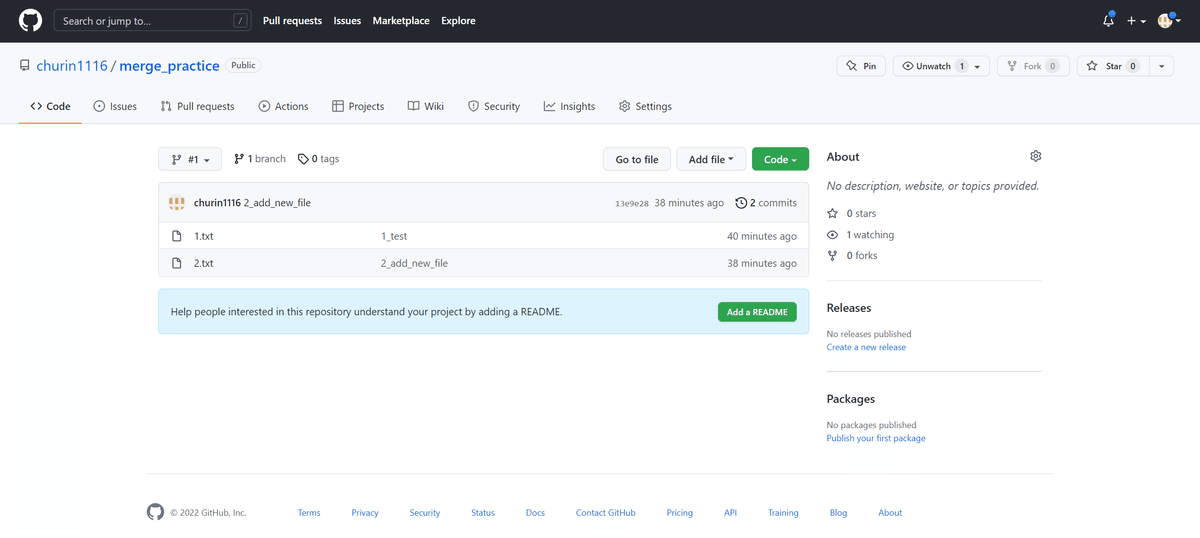Click the Go to file button
This screenshot has width=1200, height=538.
point(637,159)
